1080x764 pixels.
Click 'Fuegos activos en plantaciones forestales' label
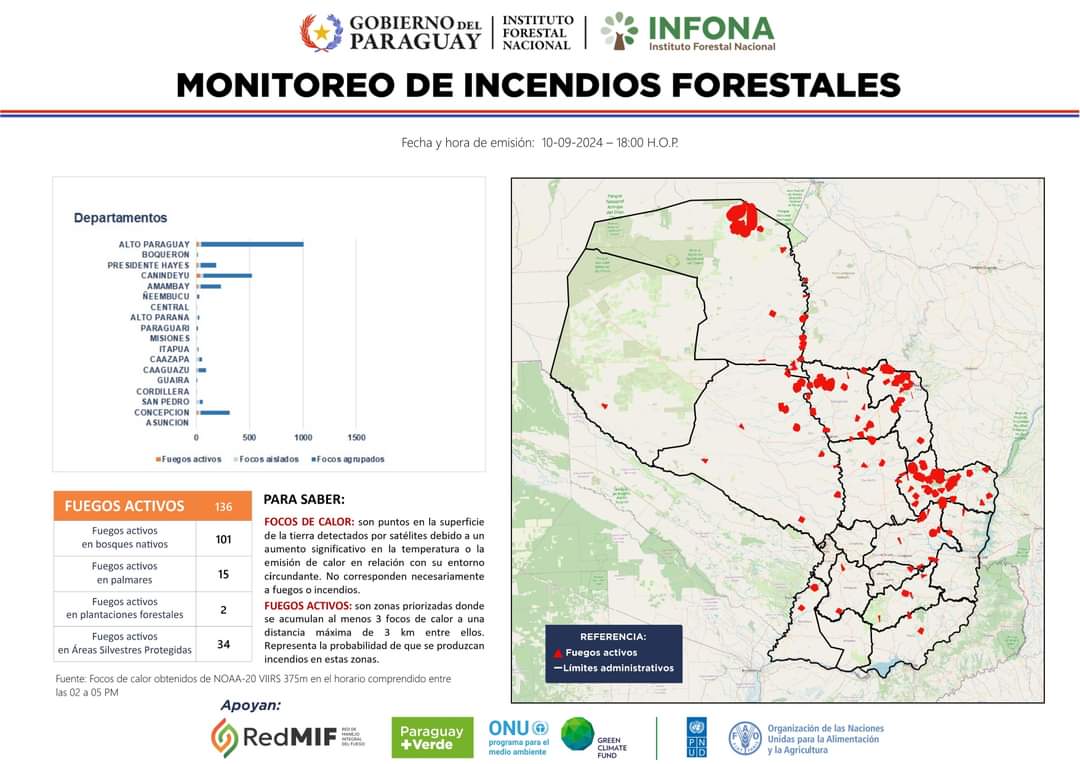click(x=125, y=608)
